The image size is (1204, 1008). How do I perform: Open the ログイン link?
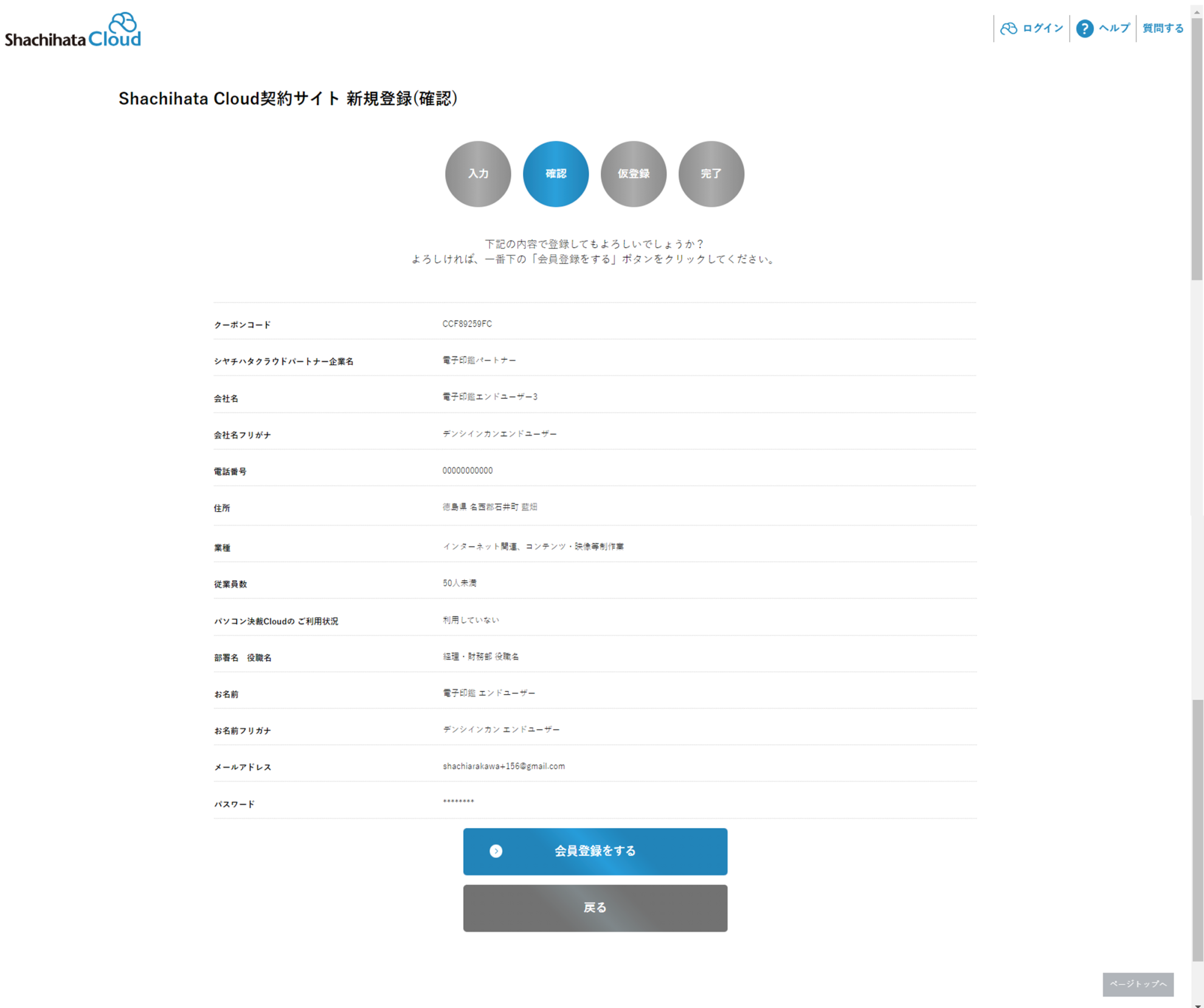[x=1042, y=29]
